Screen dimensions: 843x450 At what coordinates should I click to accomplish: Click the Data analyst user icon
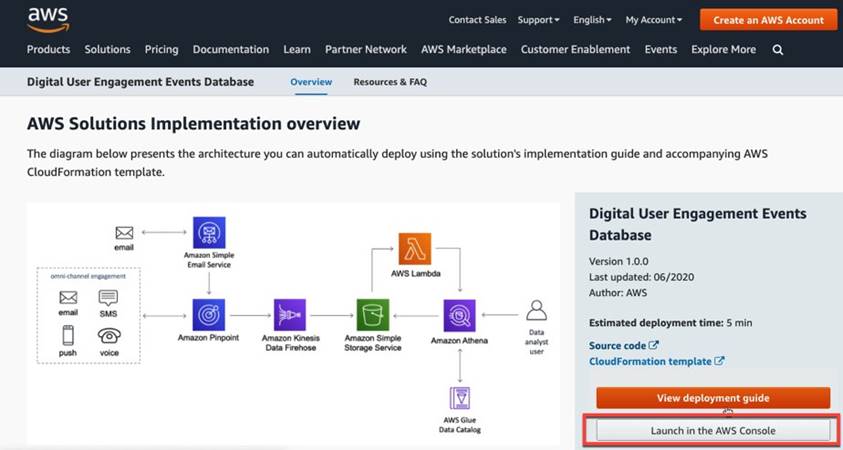coord(536,311)
